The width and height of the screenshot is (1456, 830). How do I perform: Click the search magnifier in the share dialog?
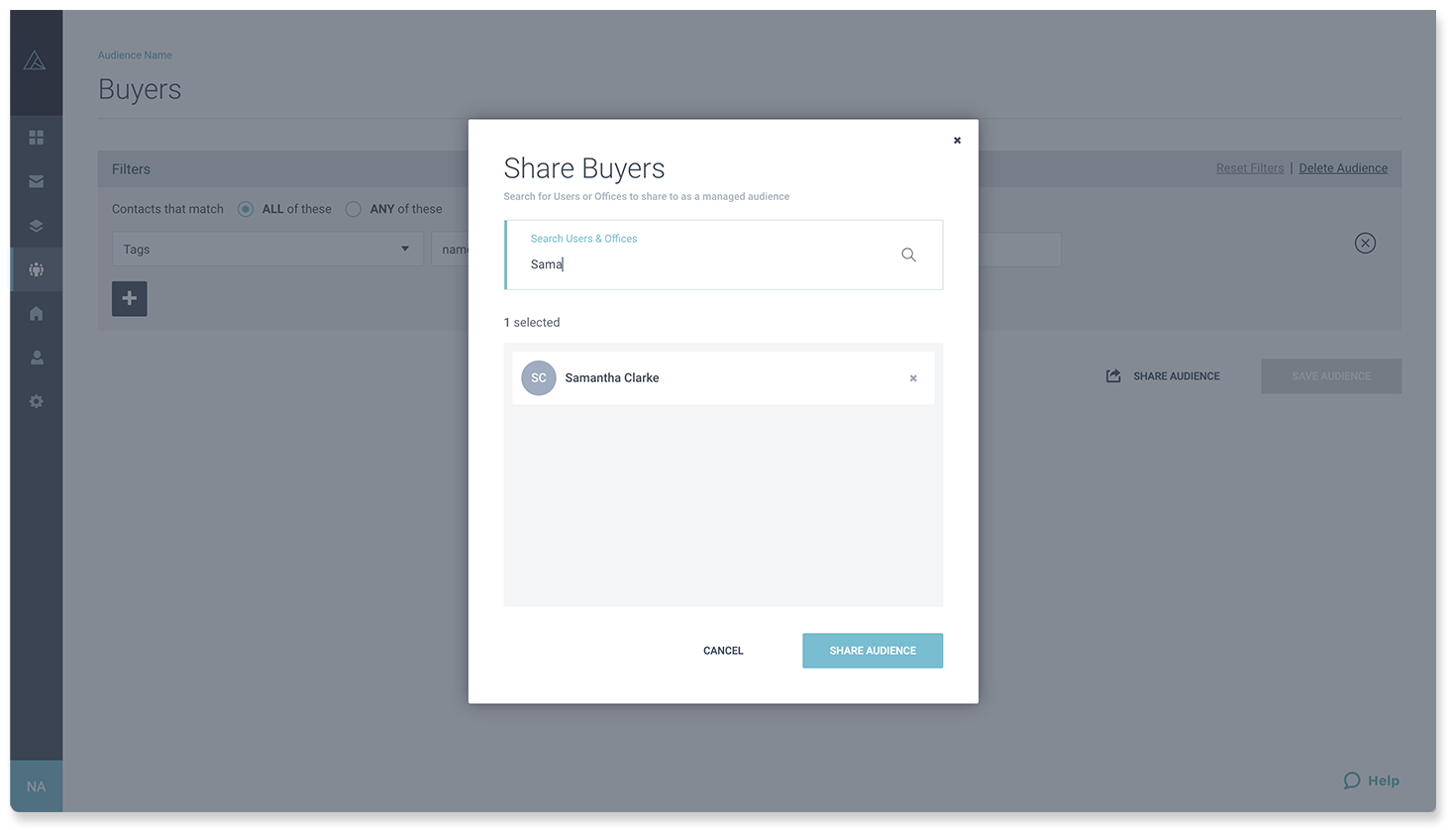908,255
